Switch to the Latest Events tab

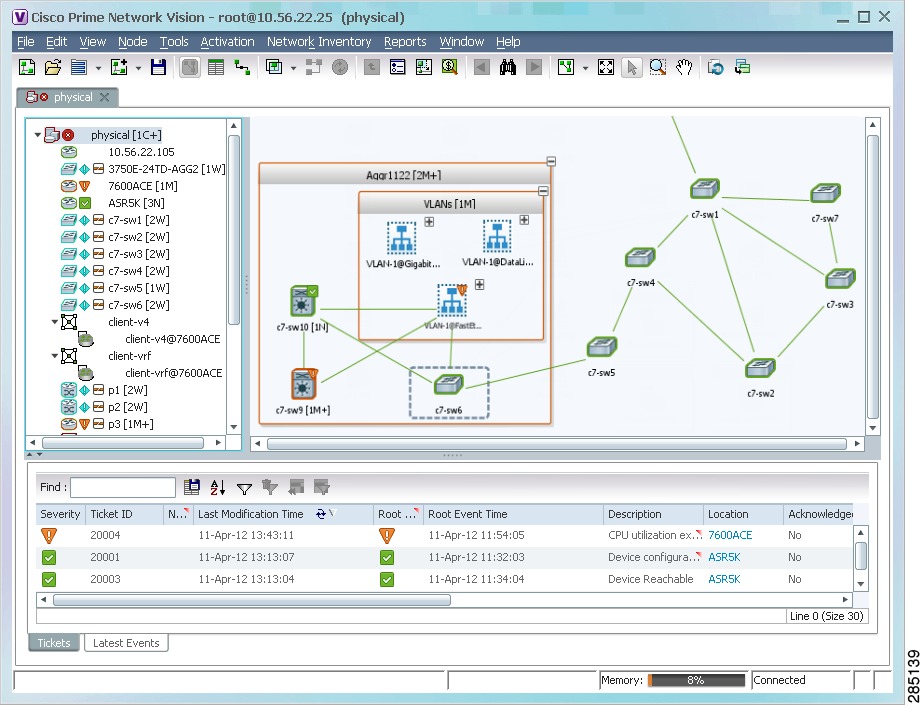click(126, 643)
